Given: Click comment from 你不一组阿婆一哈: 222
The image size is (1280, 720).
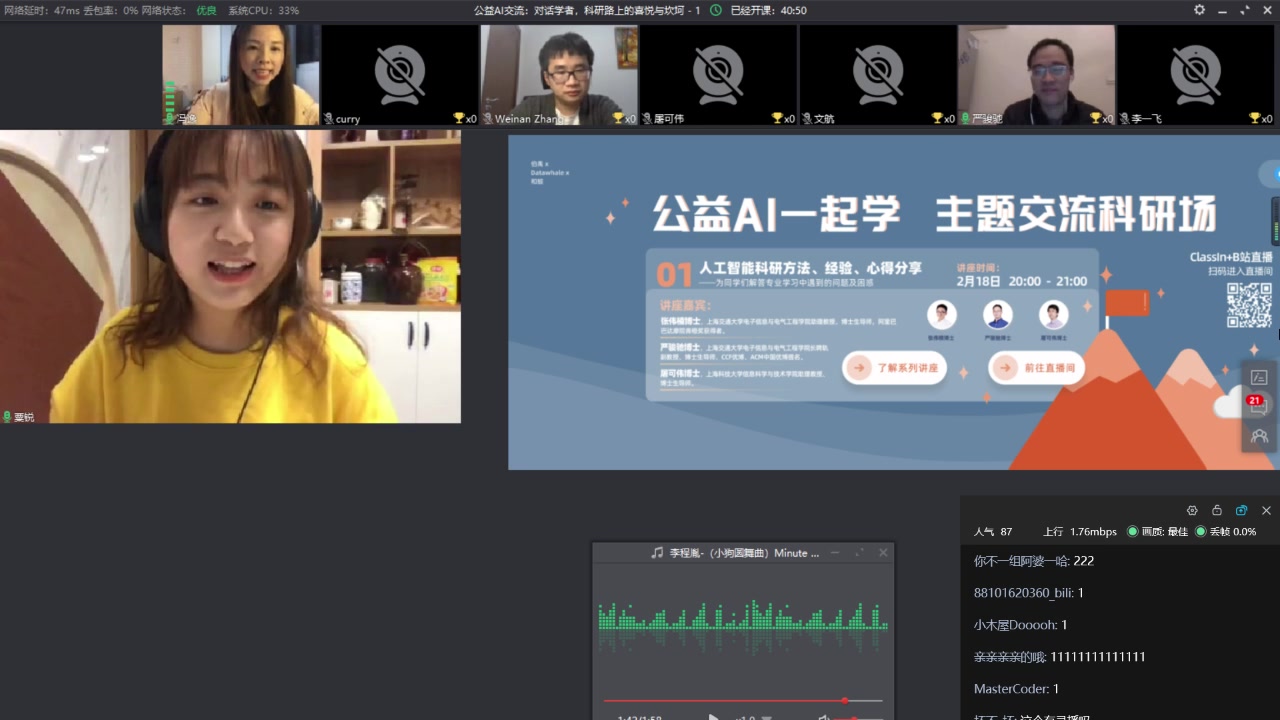Looking at the screenshot, I should [x=1034, y=561].
